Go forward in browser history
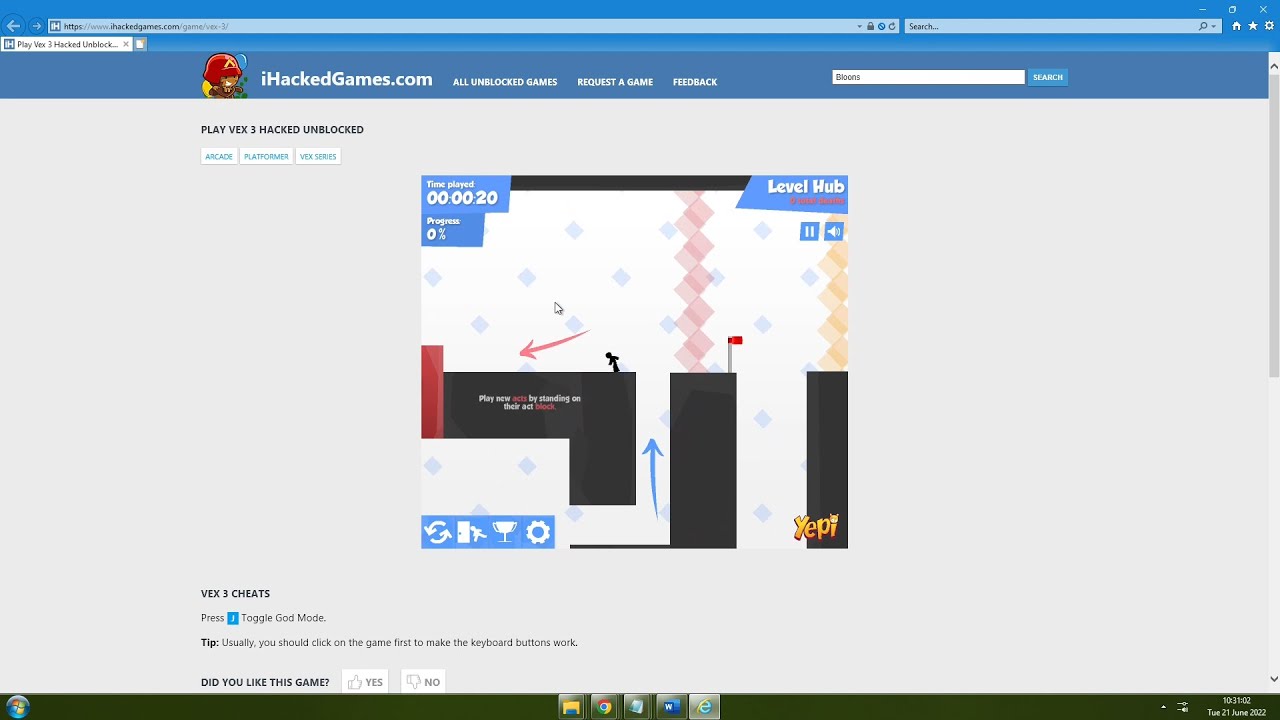 coord(37,26)
